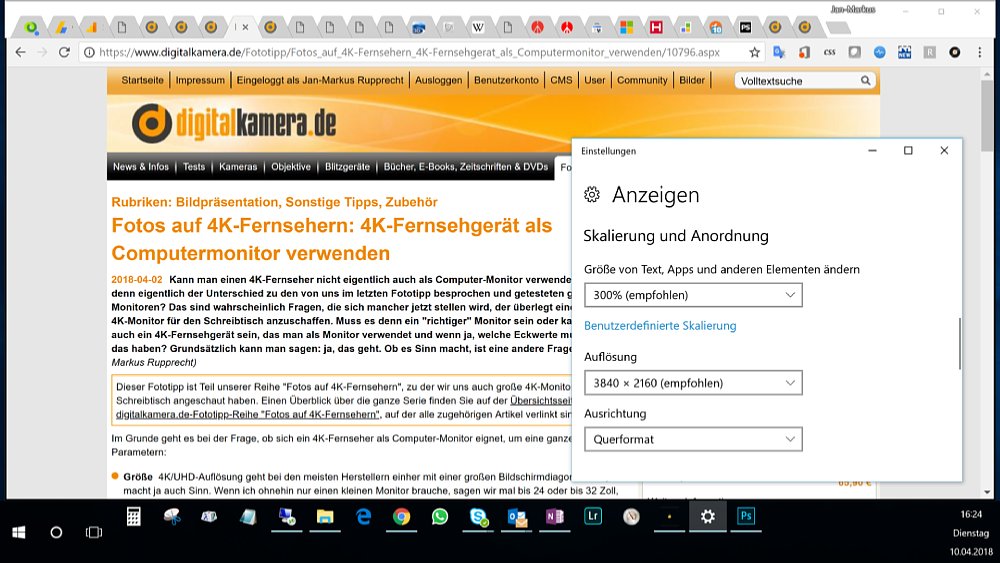The width and height of the screenshot is (1000, 563).
Task: Open WhatsApp from the taskbar
Action: [x=439, y=516]
